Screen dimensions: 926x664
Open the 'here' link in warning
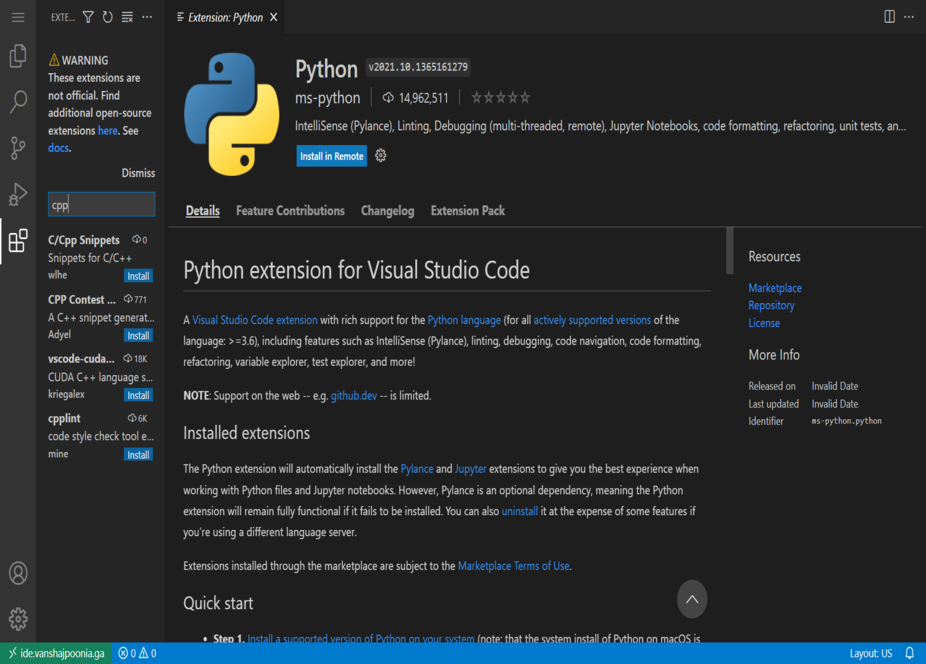pyautogui.click(x=107, y=131)
